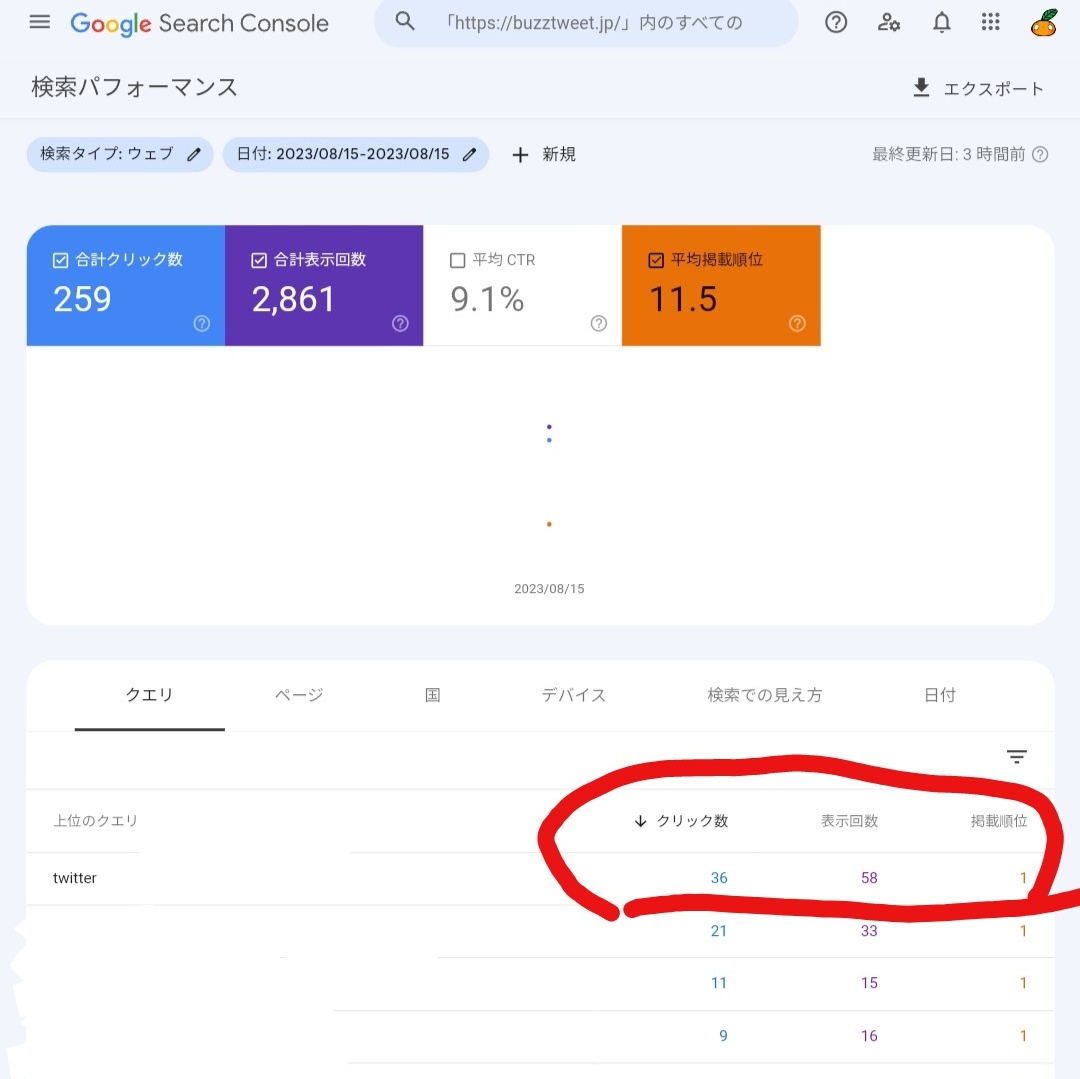Open the notifications bell

point(942,22)
